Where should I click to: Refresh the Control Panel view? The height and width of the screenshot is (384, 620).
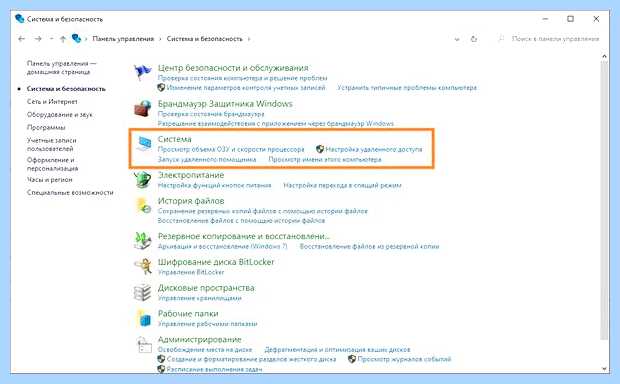[x=474, y=39]
